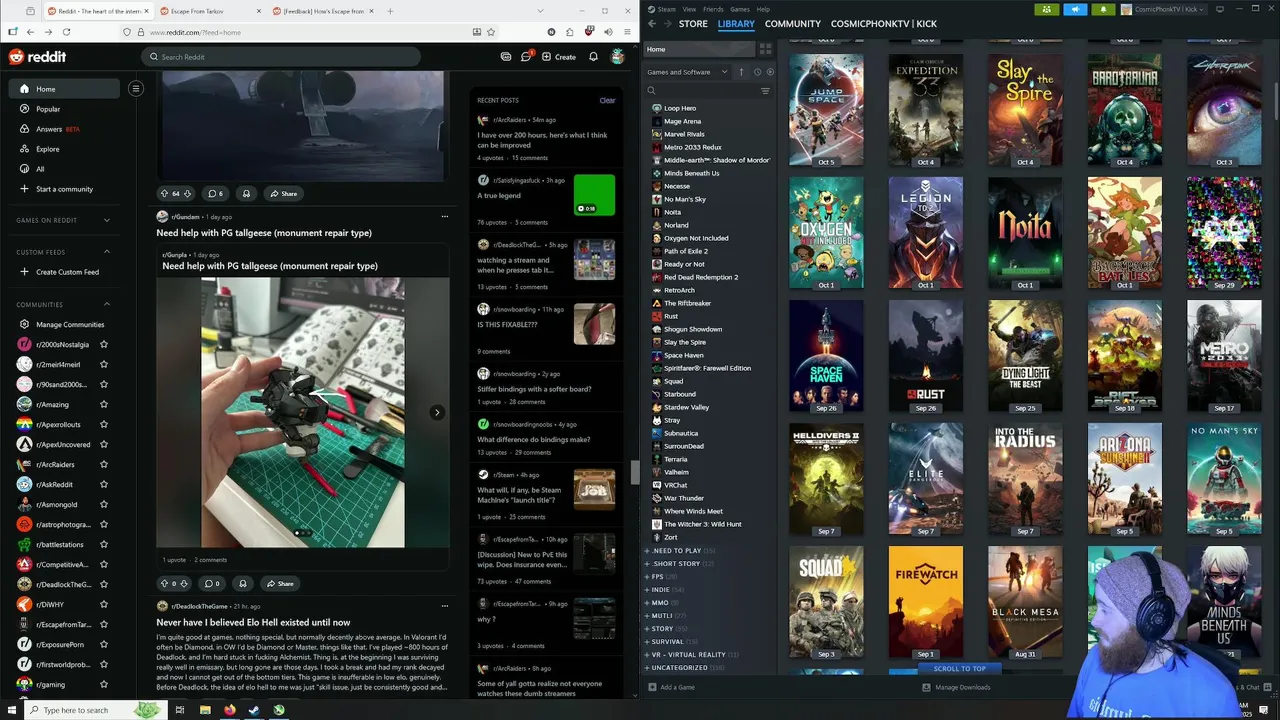Viewport: 1280px width, 720px height.
Task: Award the Deadlock post under Gunpla image
Action: click(242, 583)
